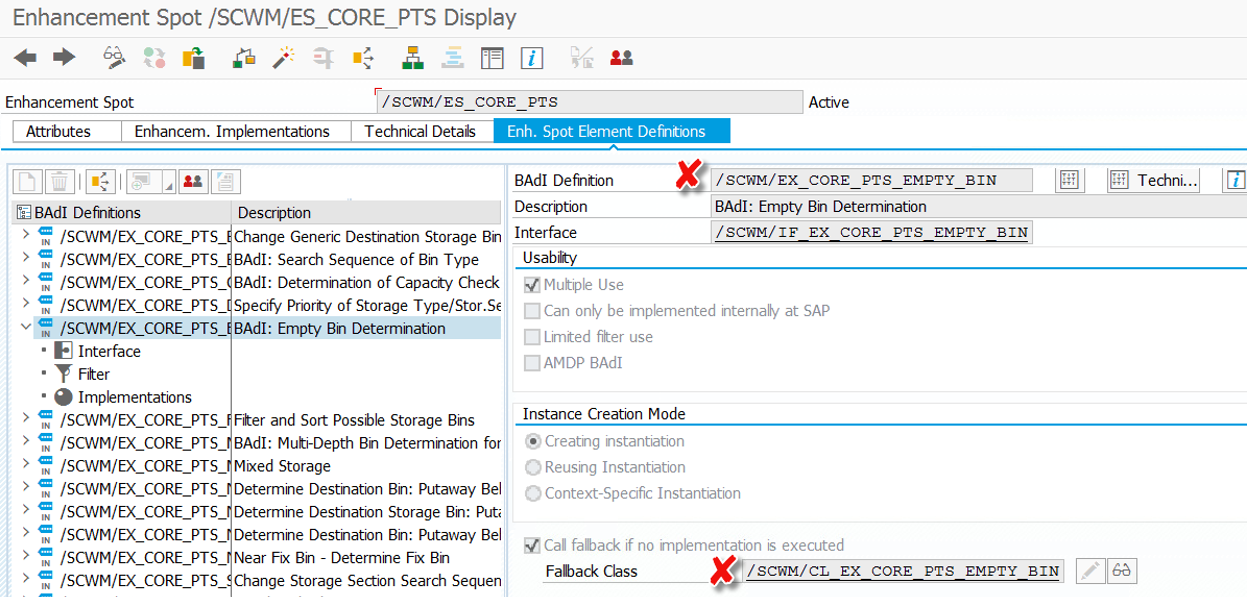This screenshot has height=597, width=1260.
Task: Select Determine Destination Storage Bin: Puta row
Action: [257, 511]
